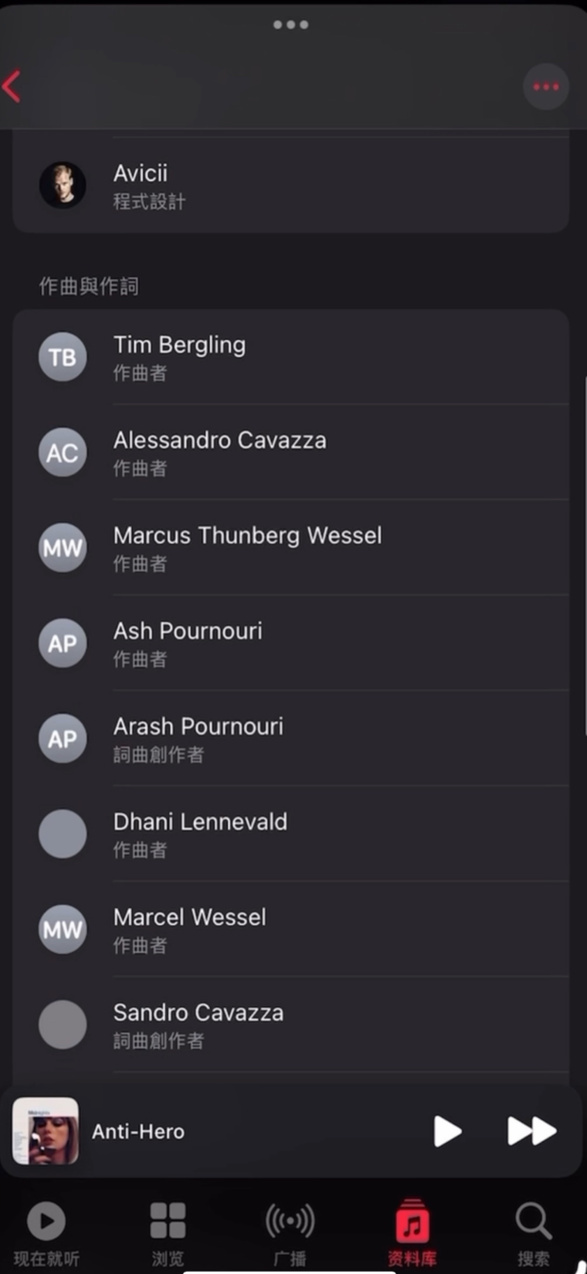Tap the three-dot grabber at top

(291, 24)
